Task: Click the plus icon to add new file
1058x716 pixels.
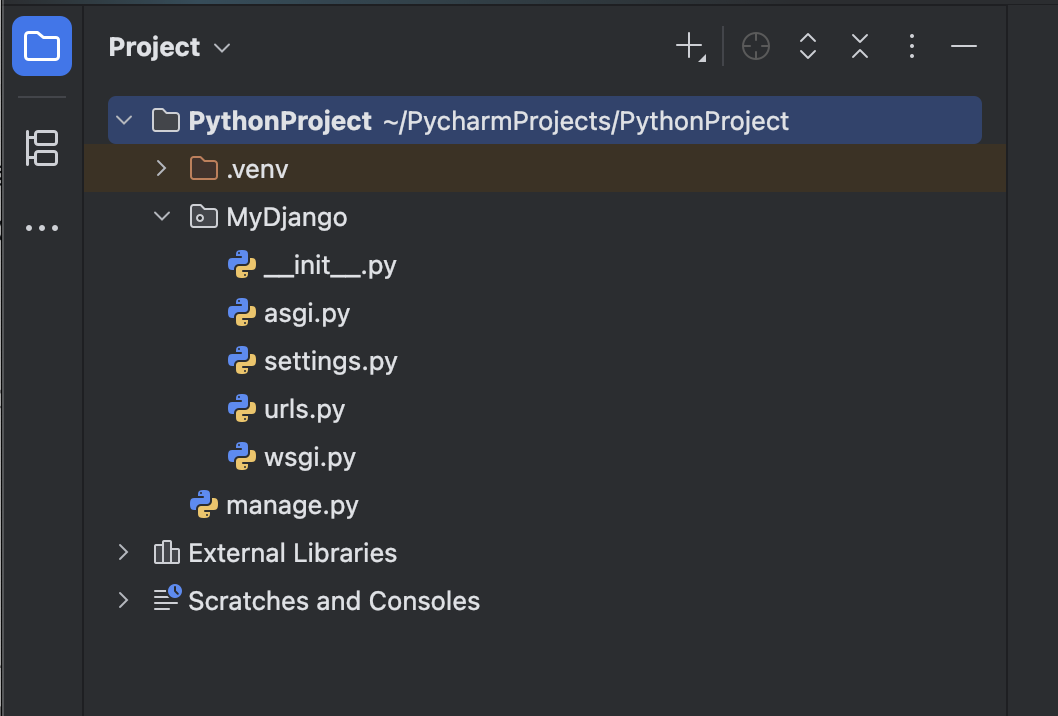Action: 690,46
